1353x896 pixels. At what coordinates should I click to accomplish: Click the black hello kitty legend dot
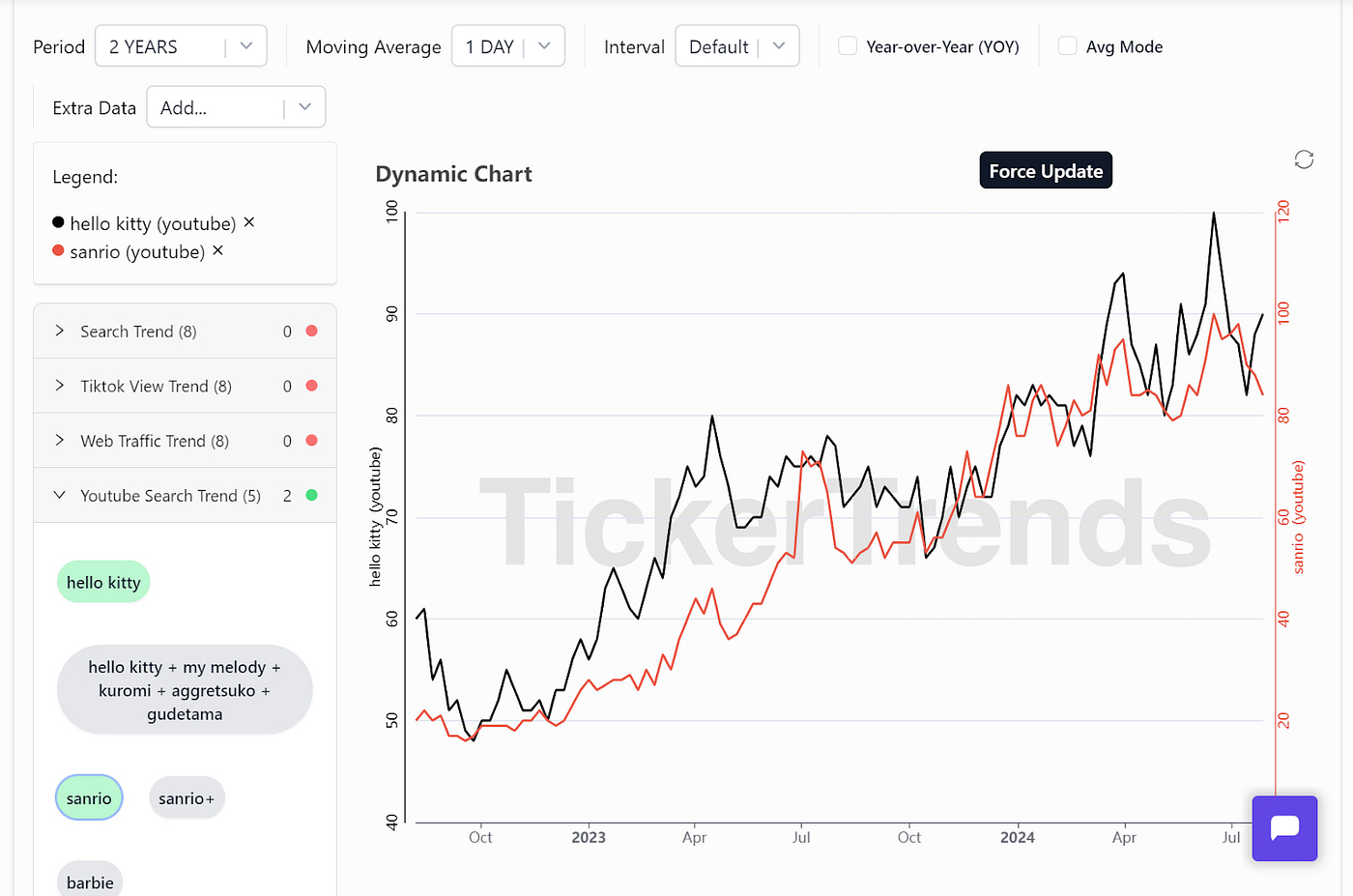[58, 222]
